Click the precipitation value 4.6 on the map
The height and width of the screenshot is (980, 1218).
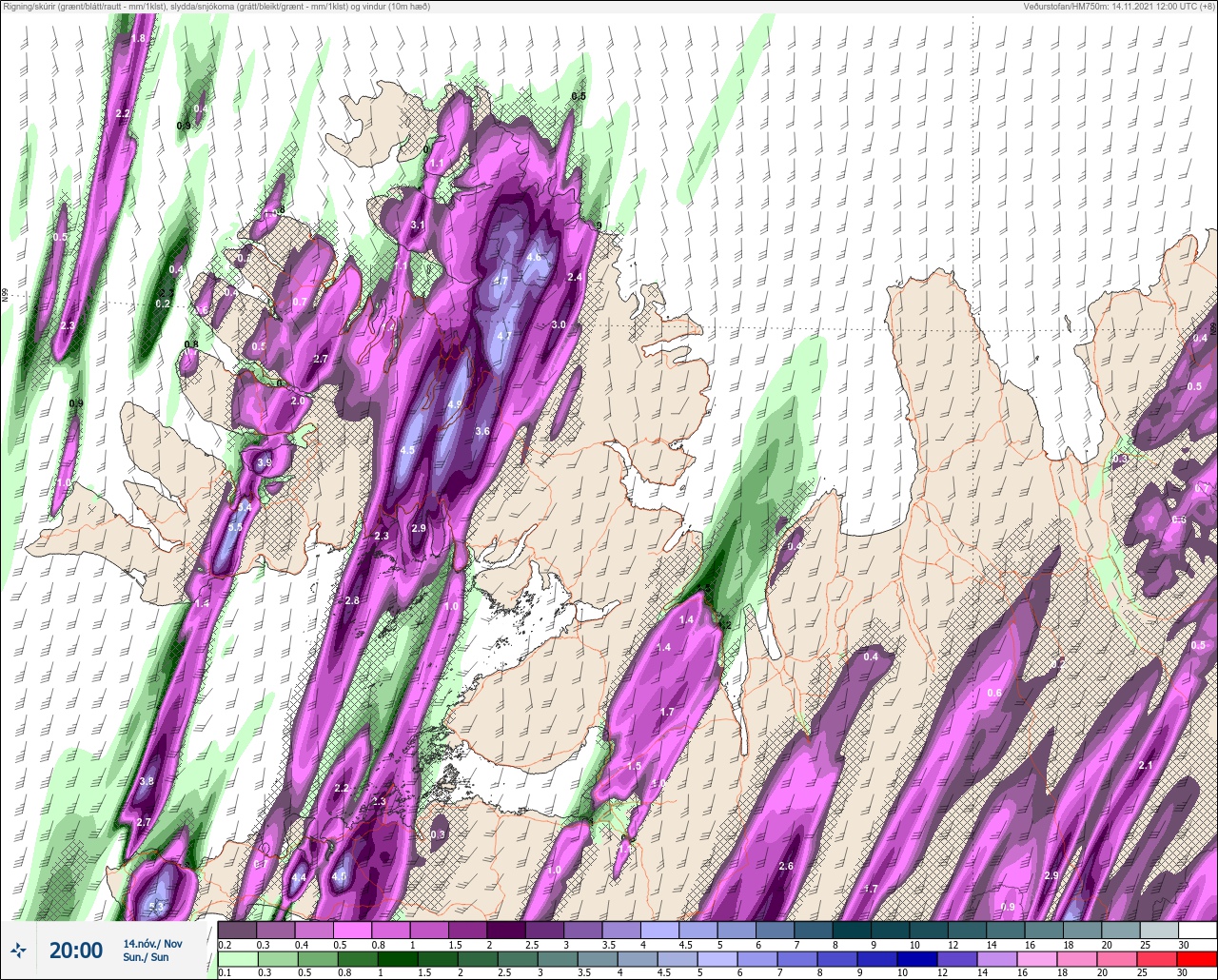pyautogui.click(x=534, y=257)
